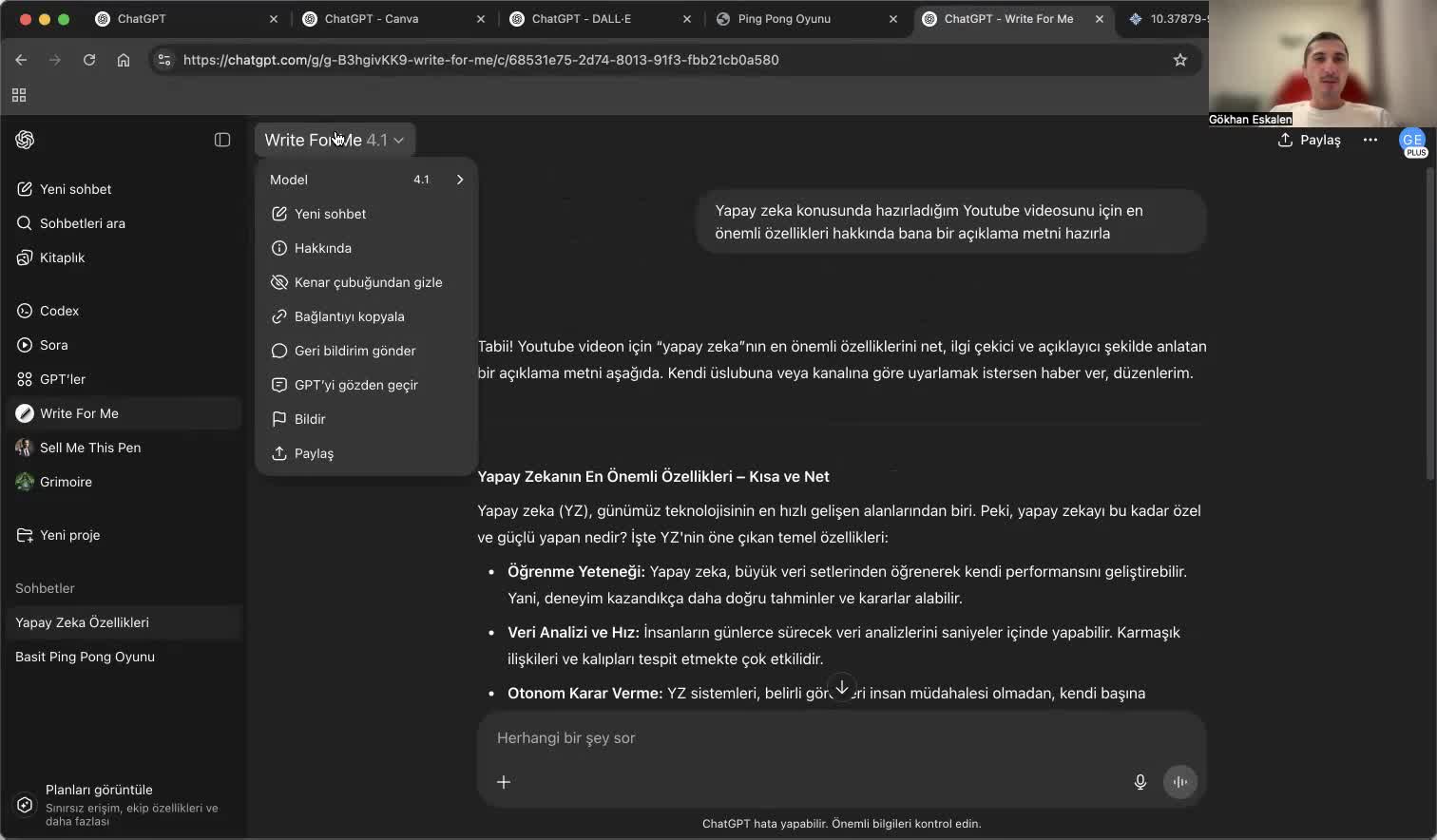Click the page vertical scrollbar
Image resolution: width=1437 pixels, height=840 pixels.
[x=1430, y=323]
